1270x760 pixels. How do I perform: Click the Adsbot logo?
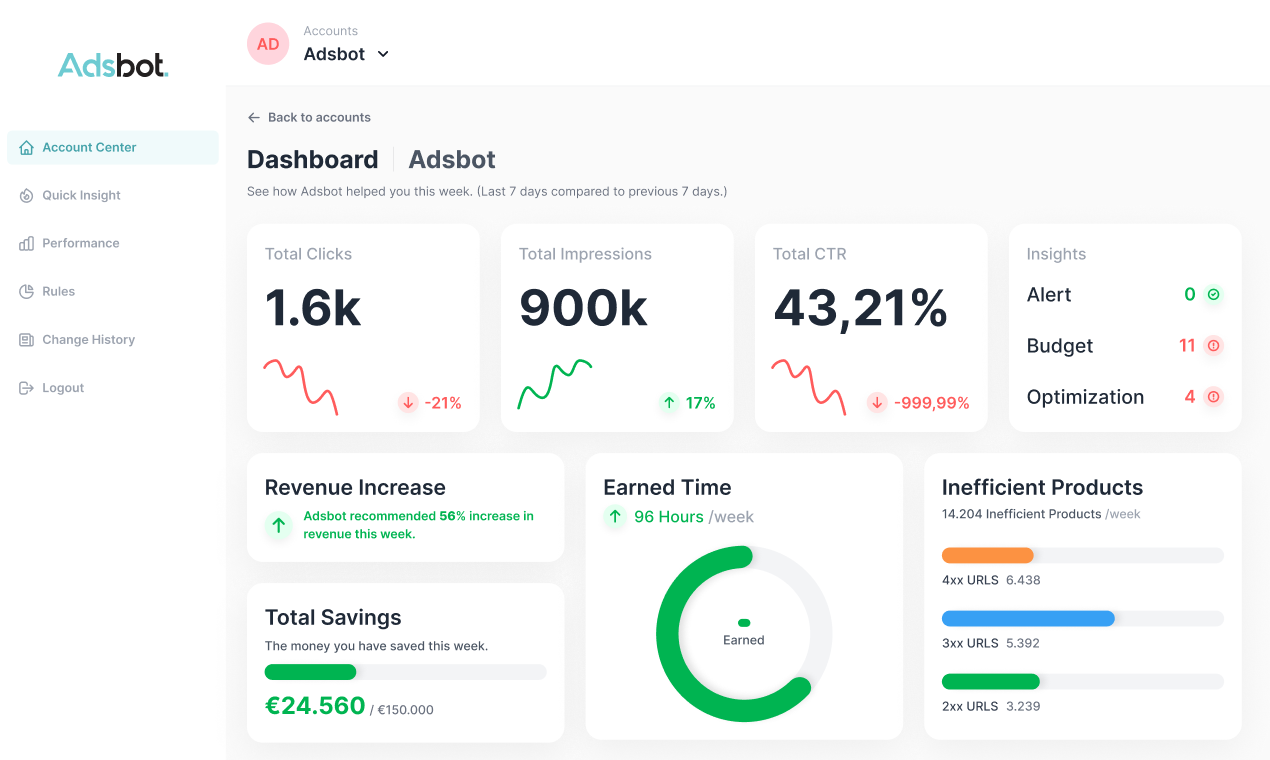click(113, 65)
